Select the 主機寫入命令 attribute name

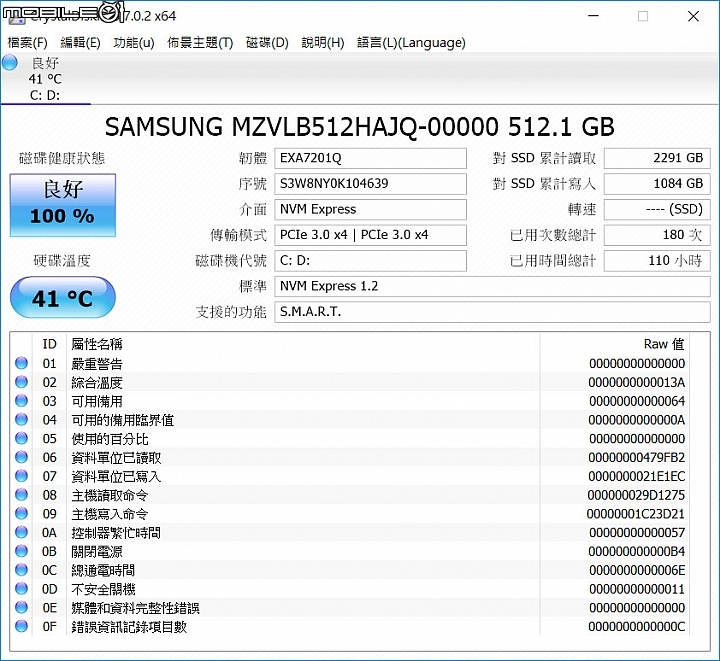coord(110,515)
